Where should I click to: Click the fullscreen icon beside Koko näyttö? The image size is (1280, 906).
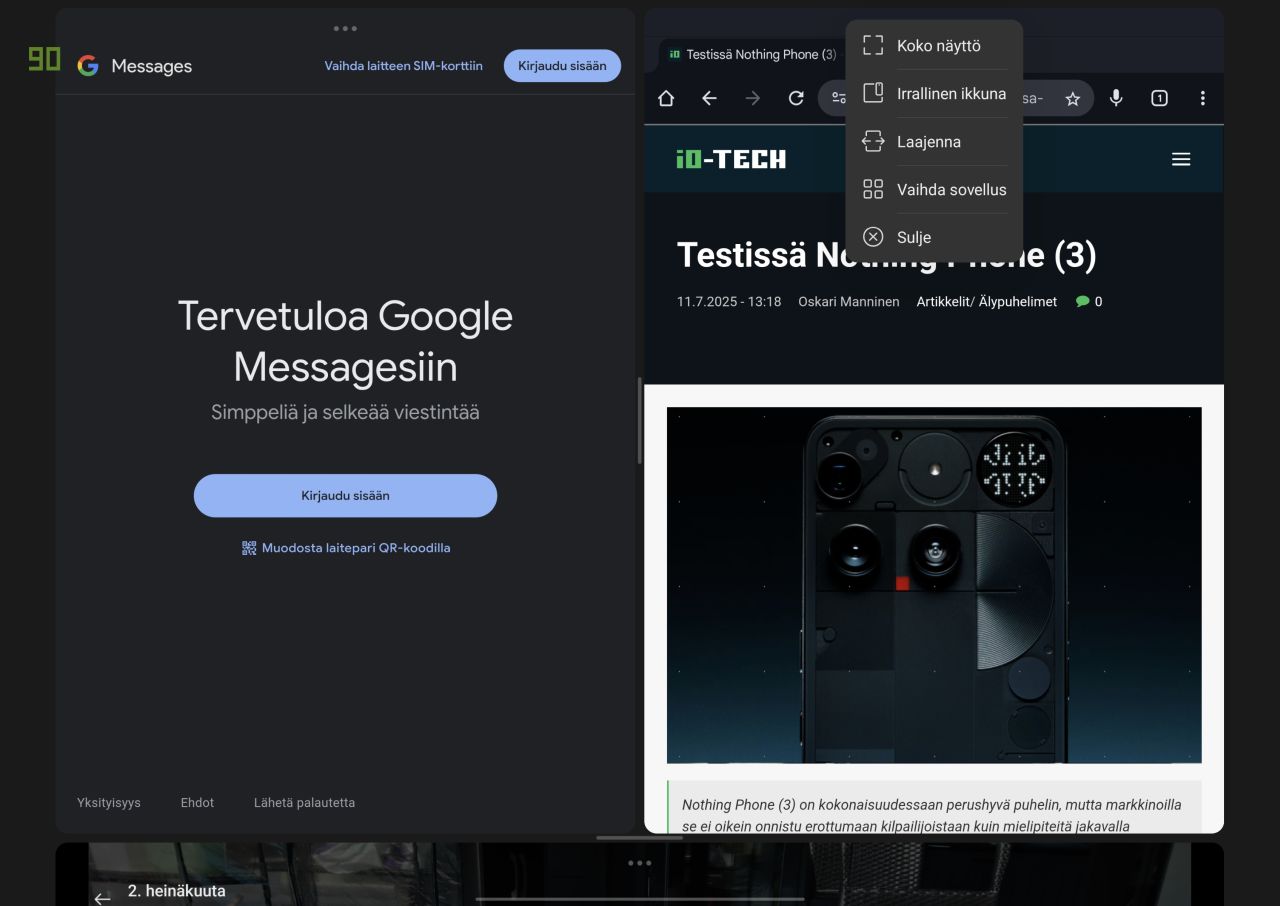(x=873, y=45)
